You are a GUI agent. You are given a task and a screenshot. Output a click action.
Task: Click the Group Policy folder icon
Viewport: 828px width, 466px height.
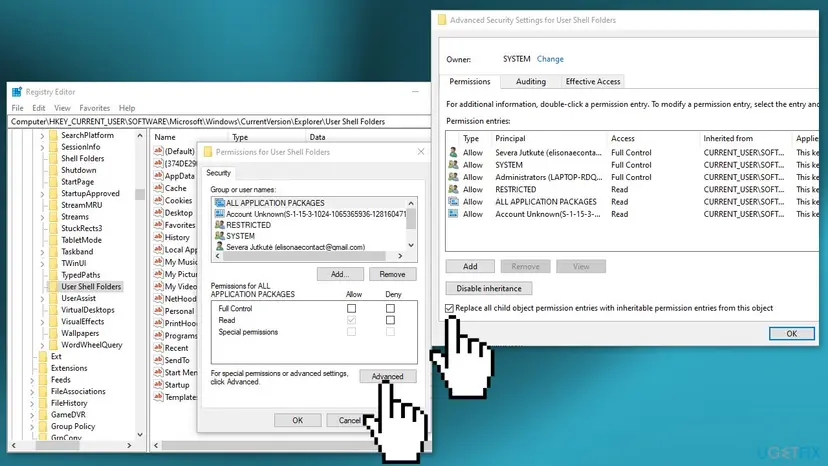(43, 426)
